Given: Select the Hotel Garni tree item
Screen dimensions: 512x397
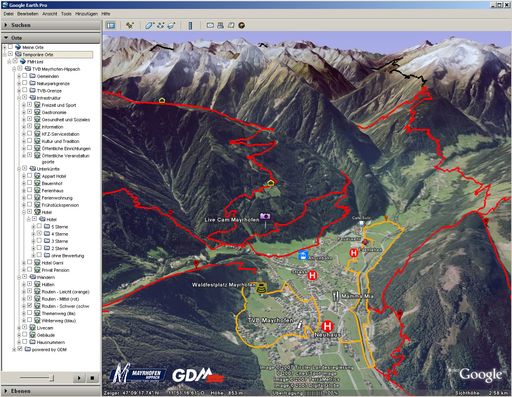Looking at the screenshot, I should pos(52,263).
